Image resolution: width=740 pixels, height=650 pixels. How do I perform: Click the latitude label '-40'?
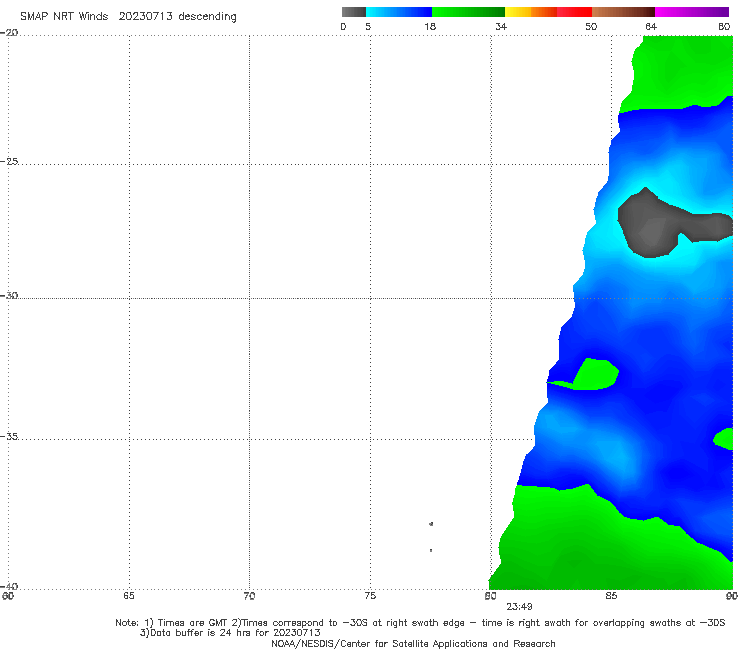click(9, 586)
